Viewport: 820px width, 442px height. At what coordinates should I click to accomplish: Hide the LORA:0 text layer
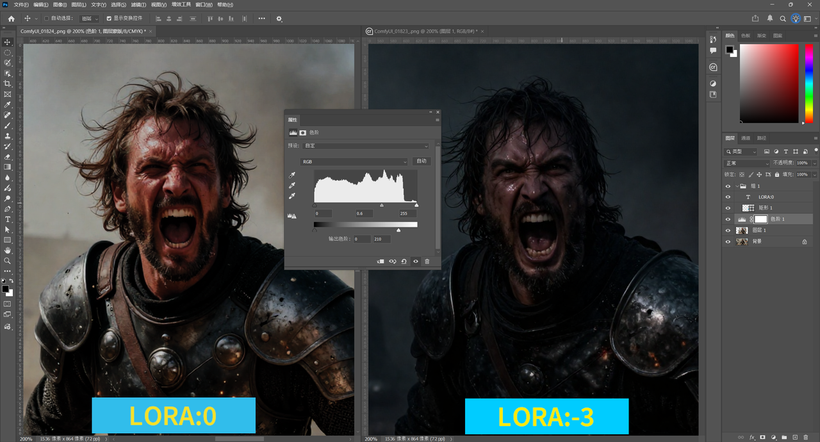click(728, 197)
